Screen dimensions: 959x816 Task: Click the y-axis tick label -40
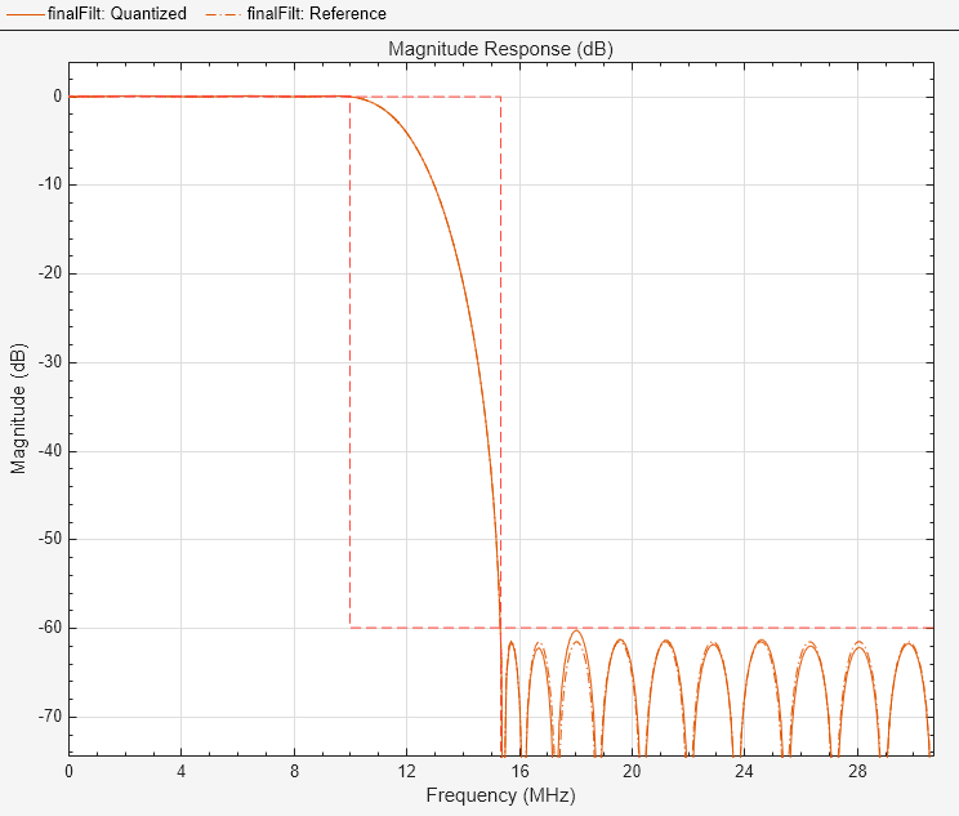[x=50, y=451]
